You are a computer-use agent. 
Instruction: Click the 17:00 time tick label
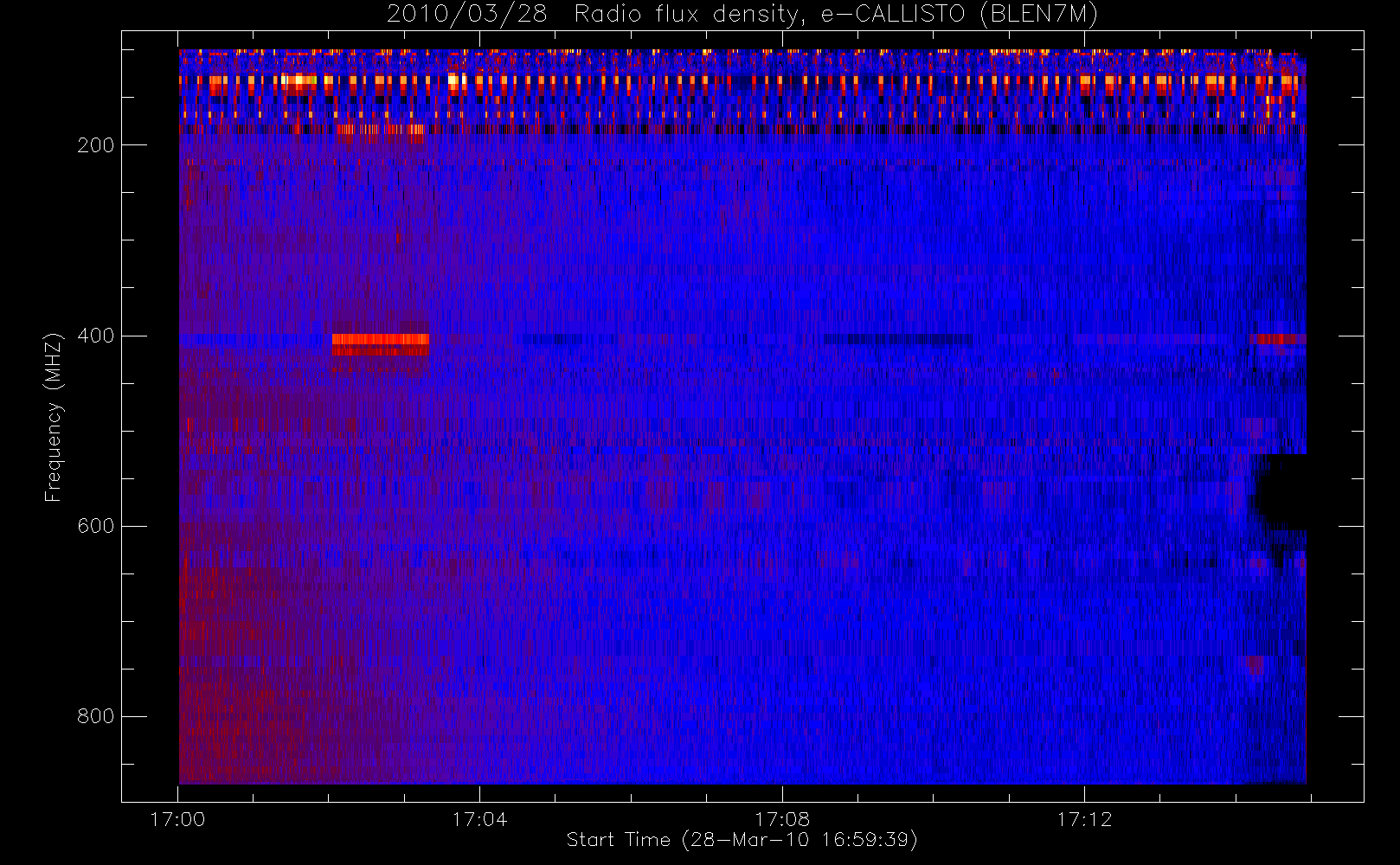177,819
